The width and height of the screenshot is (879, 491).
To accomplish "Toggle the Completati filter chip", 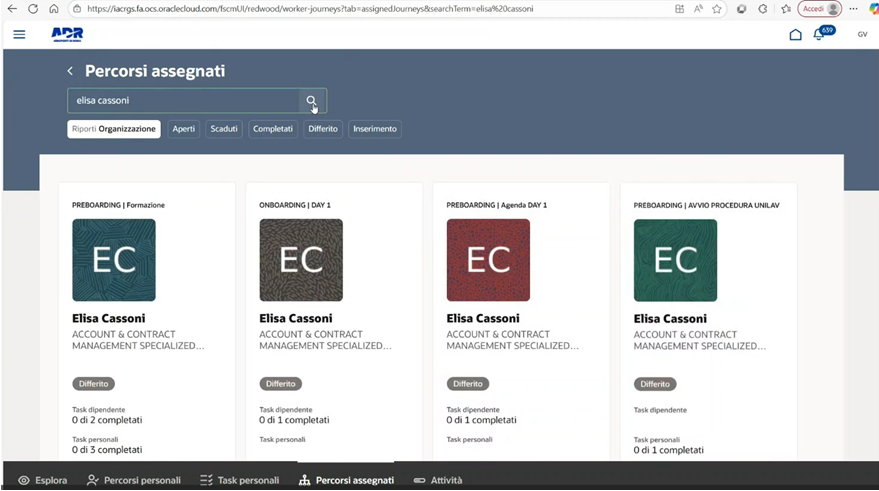I will (x=272, y=129).
